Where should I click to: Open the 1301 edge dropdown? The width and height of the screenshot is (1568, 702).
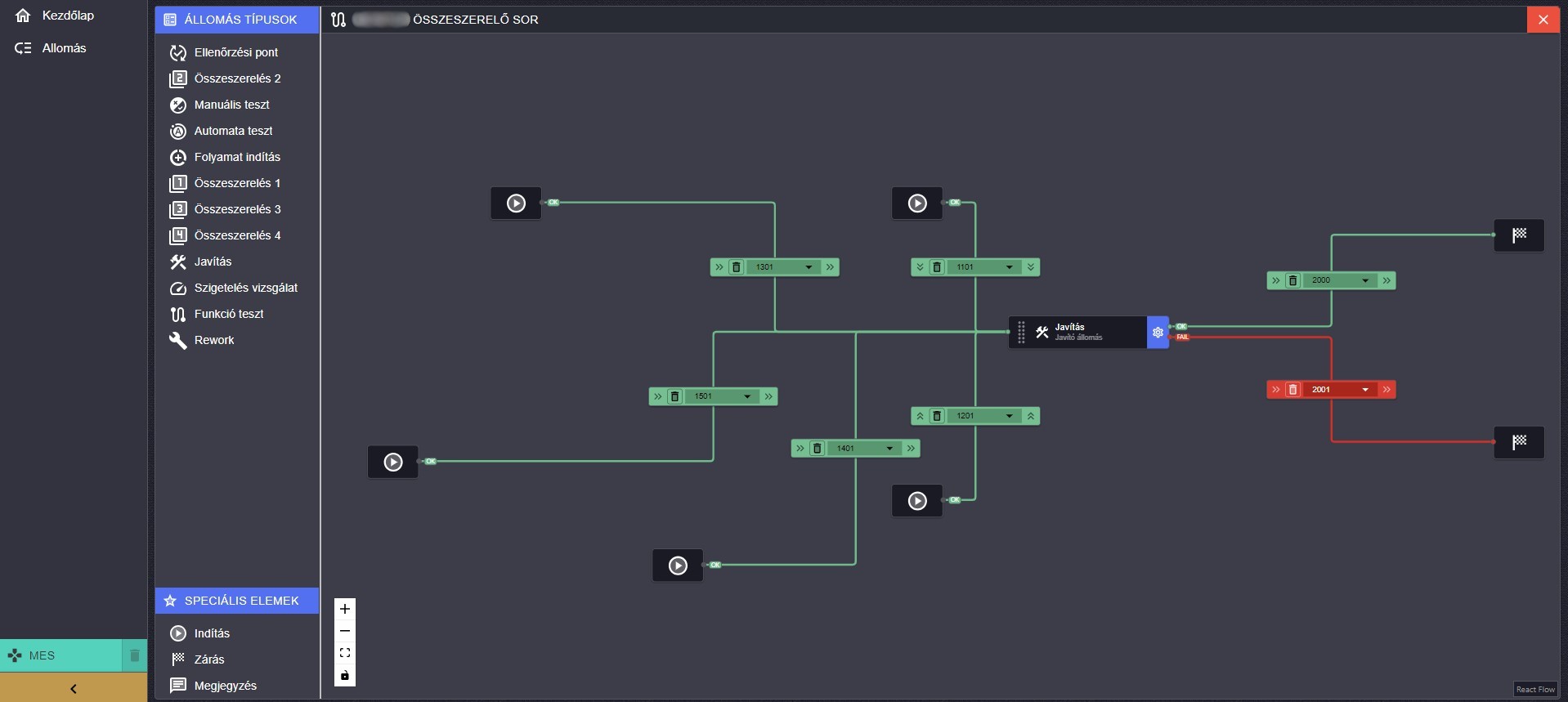click(x=783, y=267)
